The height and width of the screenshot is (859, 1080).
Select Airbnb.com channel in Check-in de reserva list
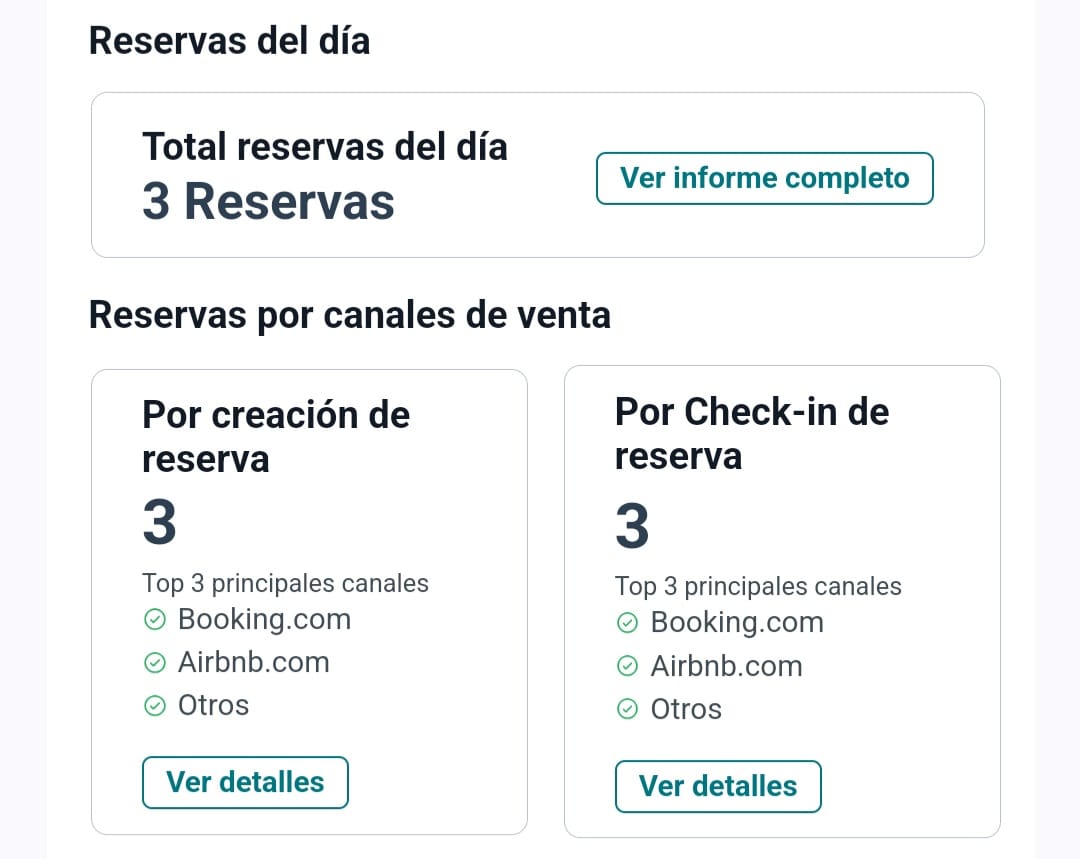[727, 666]
